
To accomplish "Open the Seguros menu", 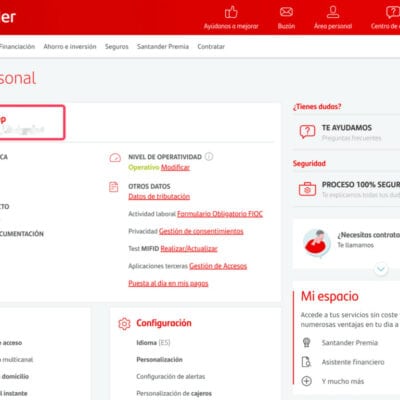I will point(116,47).
